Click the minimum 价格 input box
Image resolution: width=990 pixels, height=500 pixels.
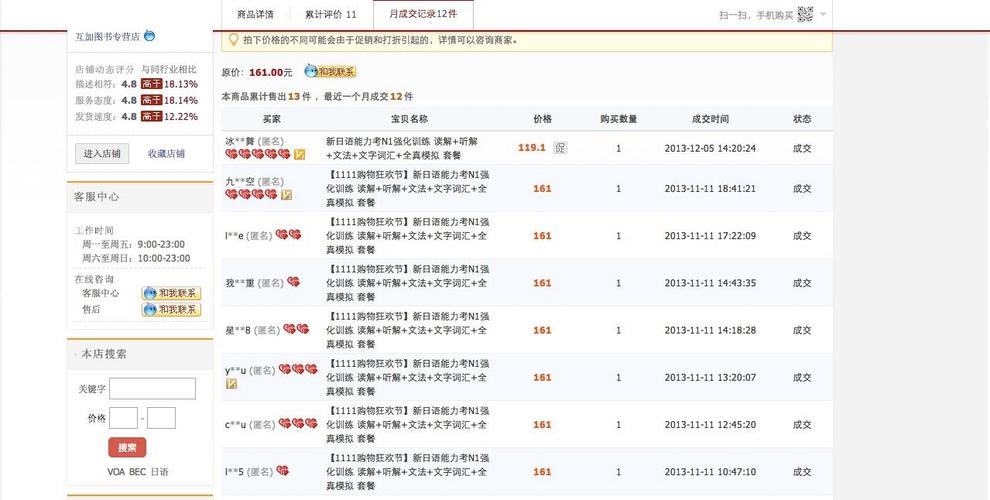123,418
